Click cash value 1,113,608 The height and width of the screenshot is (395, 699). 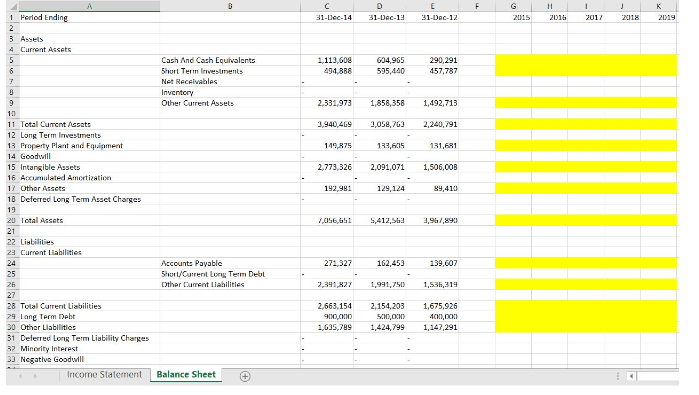[x=334, y=60]
